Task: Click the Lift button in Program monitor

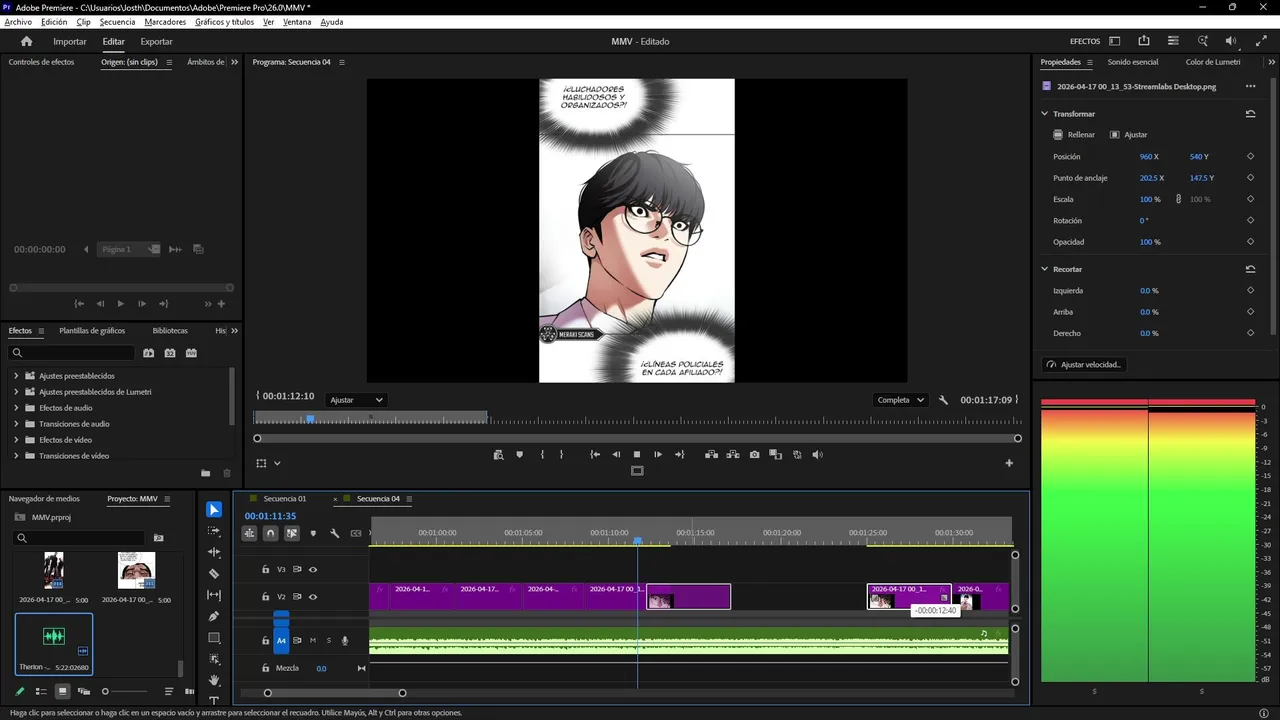Action: 711,454
